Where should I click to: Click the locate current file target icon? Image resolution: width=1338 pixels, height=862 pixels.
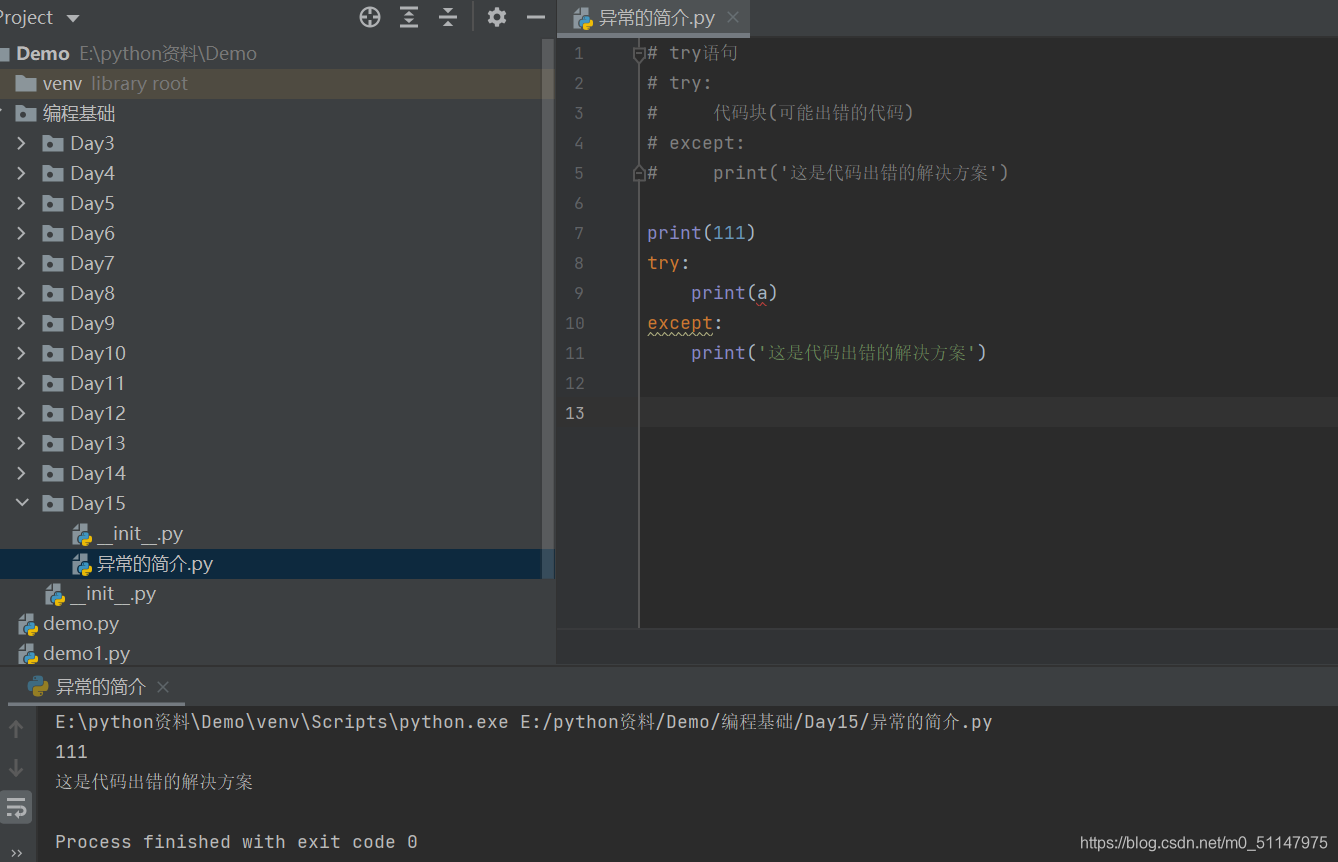tap(370, 17)
